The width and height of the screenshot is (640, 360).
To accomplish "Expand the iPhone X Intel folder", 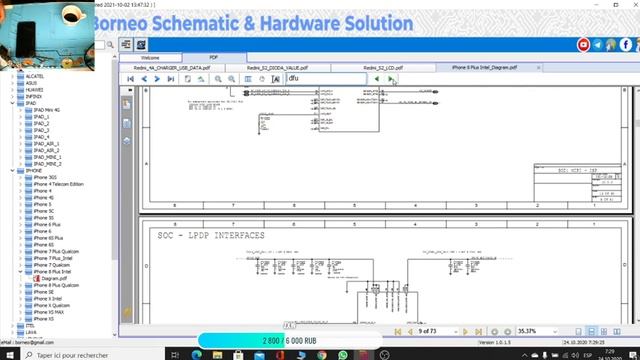I will click(20, 298).
